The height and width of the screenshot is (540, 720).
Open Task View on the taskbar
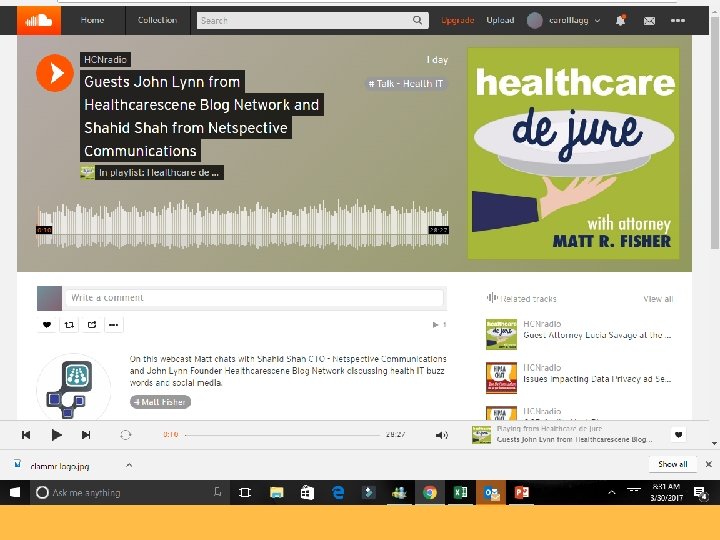click(245, 492)
